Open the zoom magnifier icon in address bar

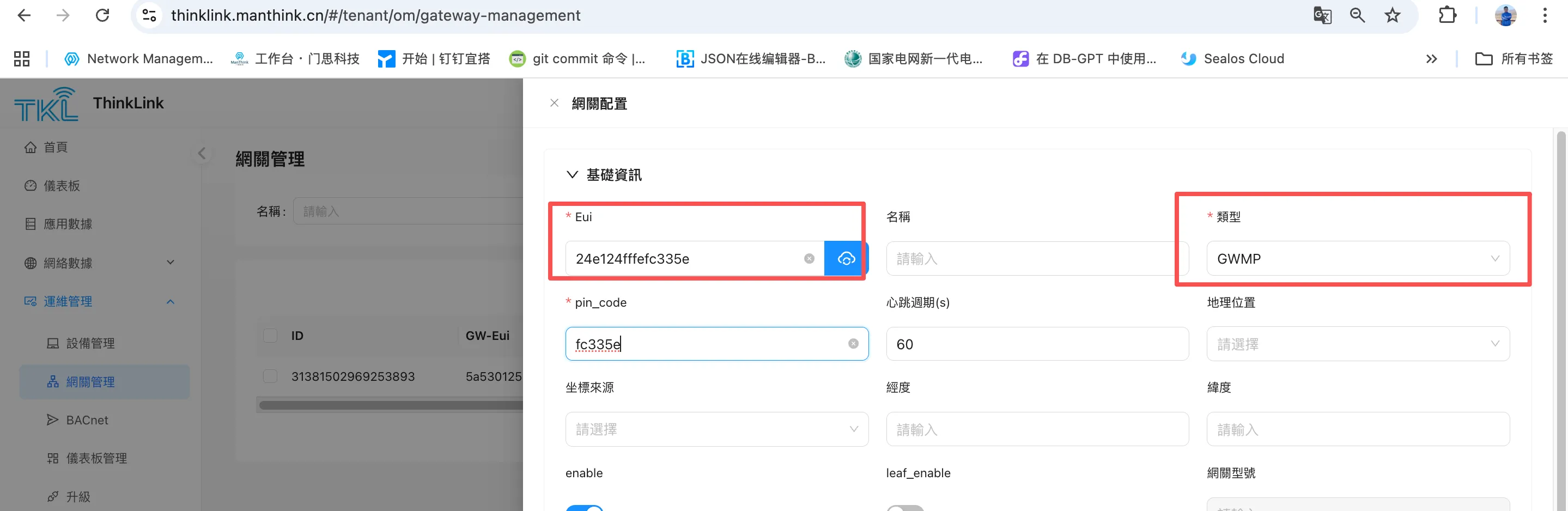coord(1357,15)
